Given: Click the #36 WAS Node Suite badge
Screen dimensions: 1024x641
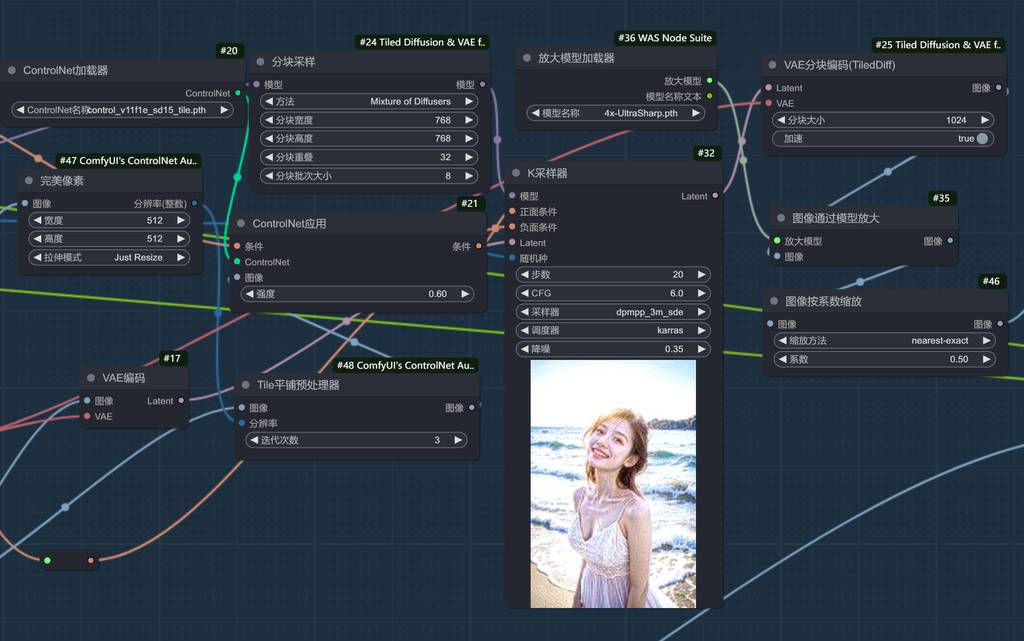Looking at the screenshot, I should tap(665, 38).
